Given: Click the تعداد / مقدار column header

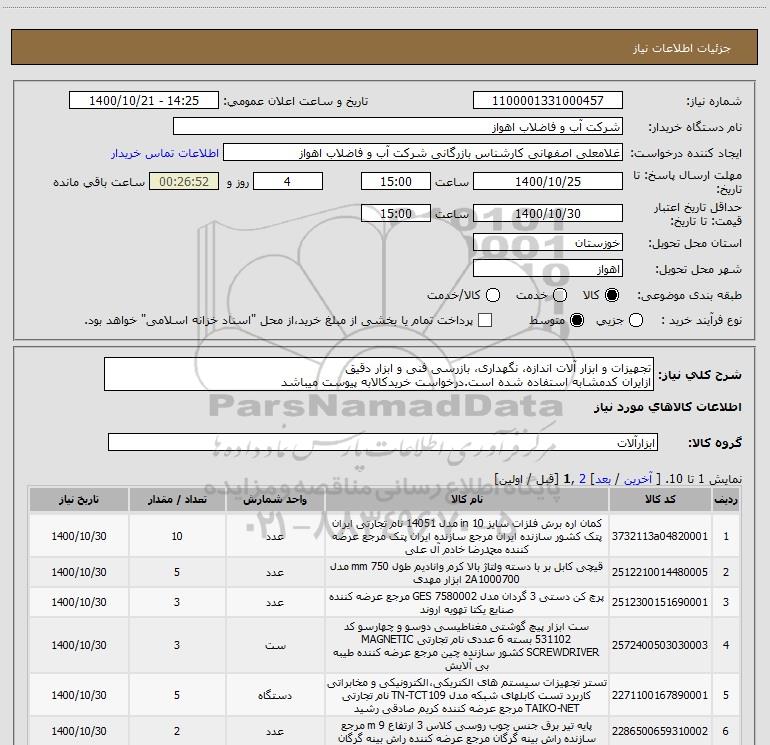Looking at the screenshot, I should 177,499.
